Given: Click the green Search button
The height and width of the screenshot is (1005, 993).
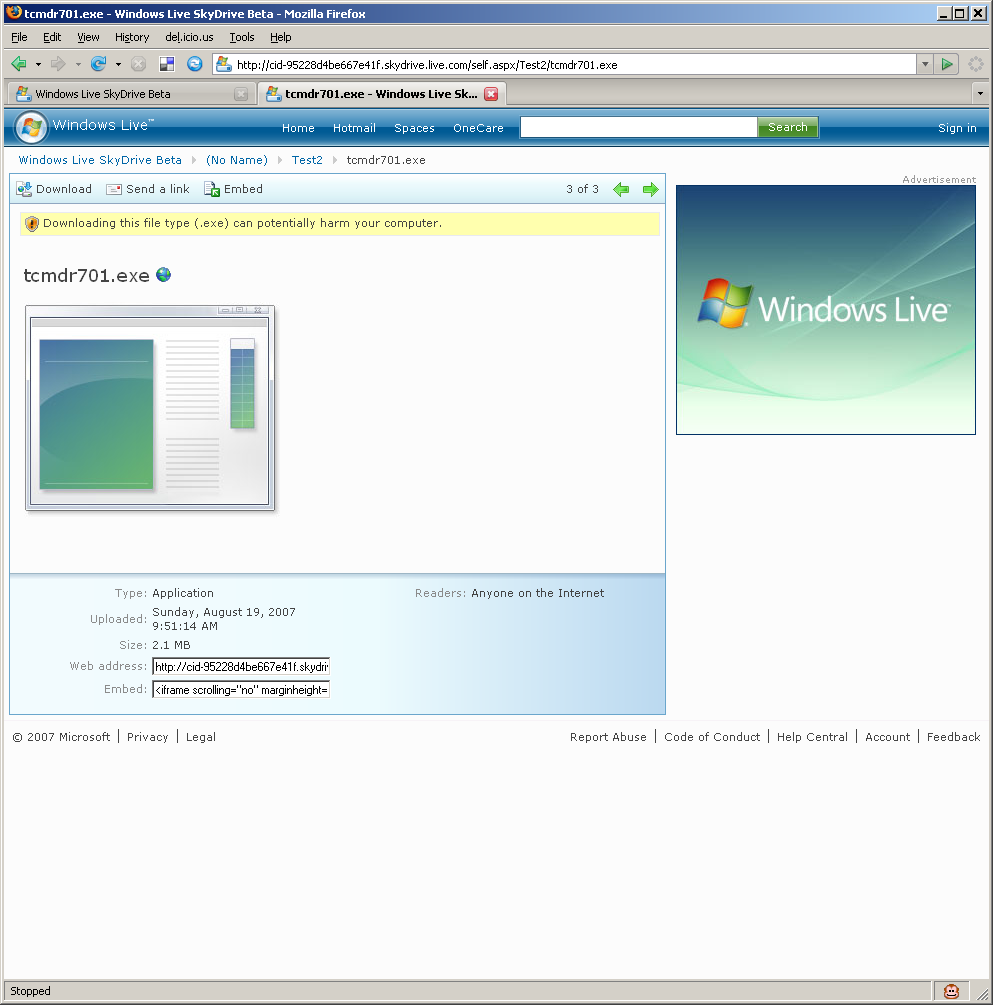Looking at the screenshot, I should coord(788,127).
